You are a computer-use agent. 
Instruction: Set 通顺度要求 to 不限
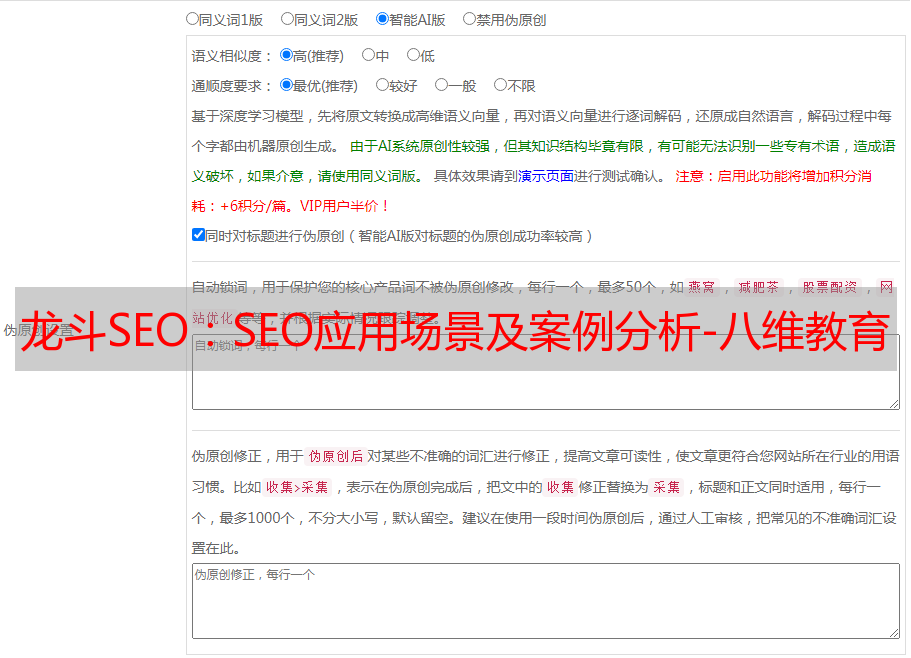500,85
